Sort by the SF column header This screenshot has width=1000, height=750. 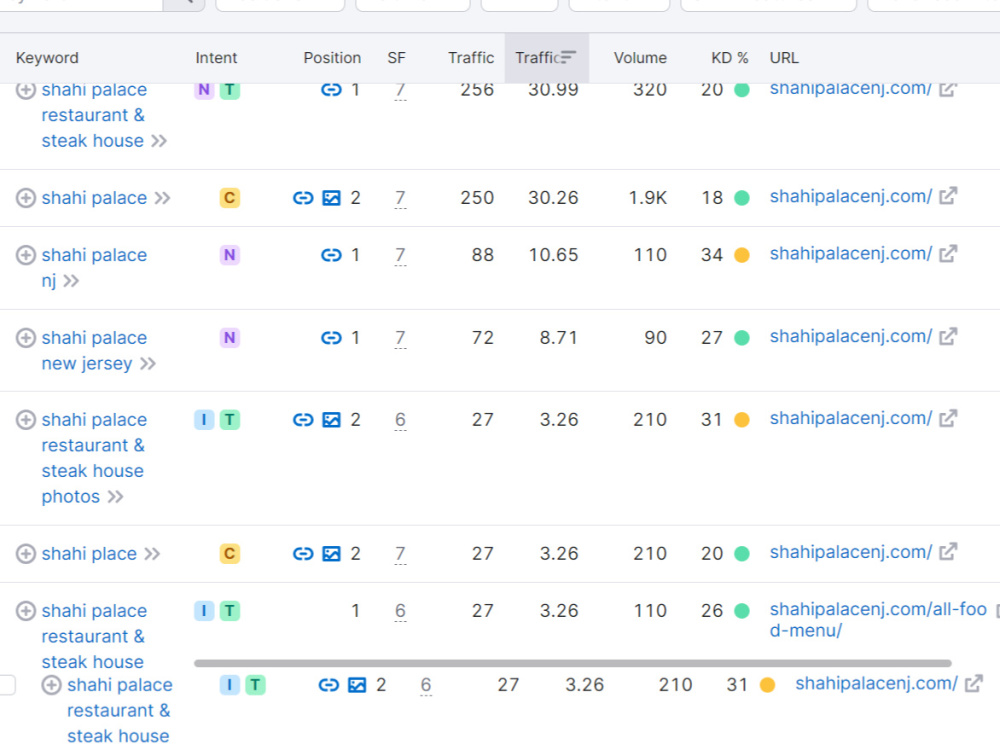pyautogui.click(x=396, y=58)
